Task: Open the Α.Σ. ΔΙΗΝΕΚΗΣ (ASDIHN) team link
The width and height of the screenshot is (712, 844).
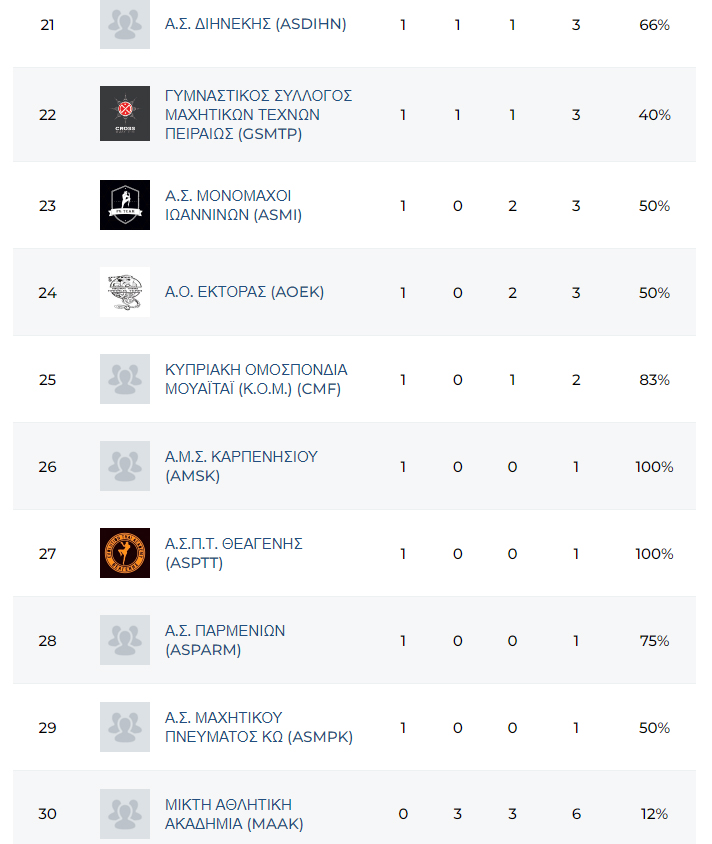Action: pyautogui.click(x=255, y=24)
